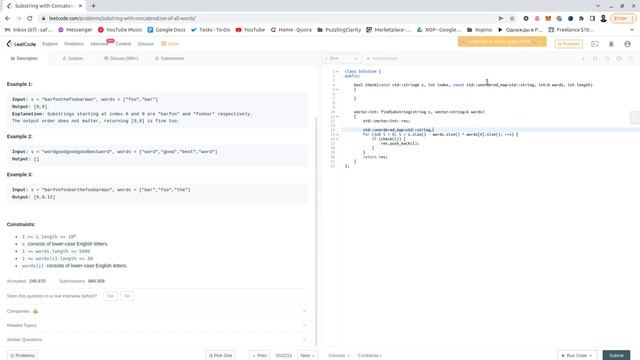
Task: Open the Extensions puzzle icon
Action: 581,18
